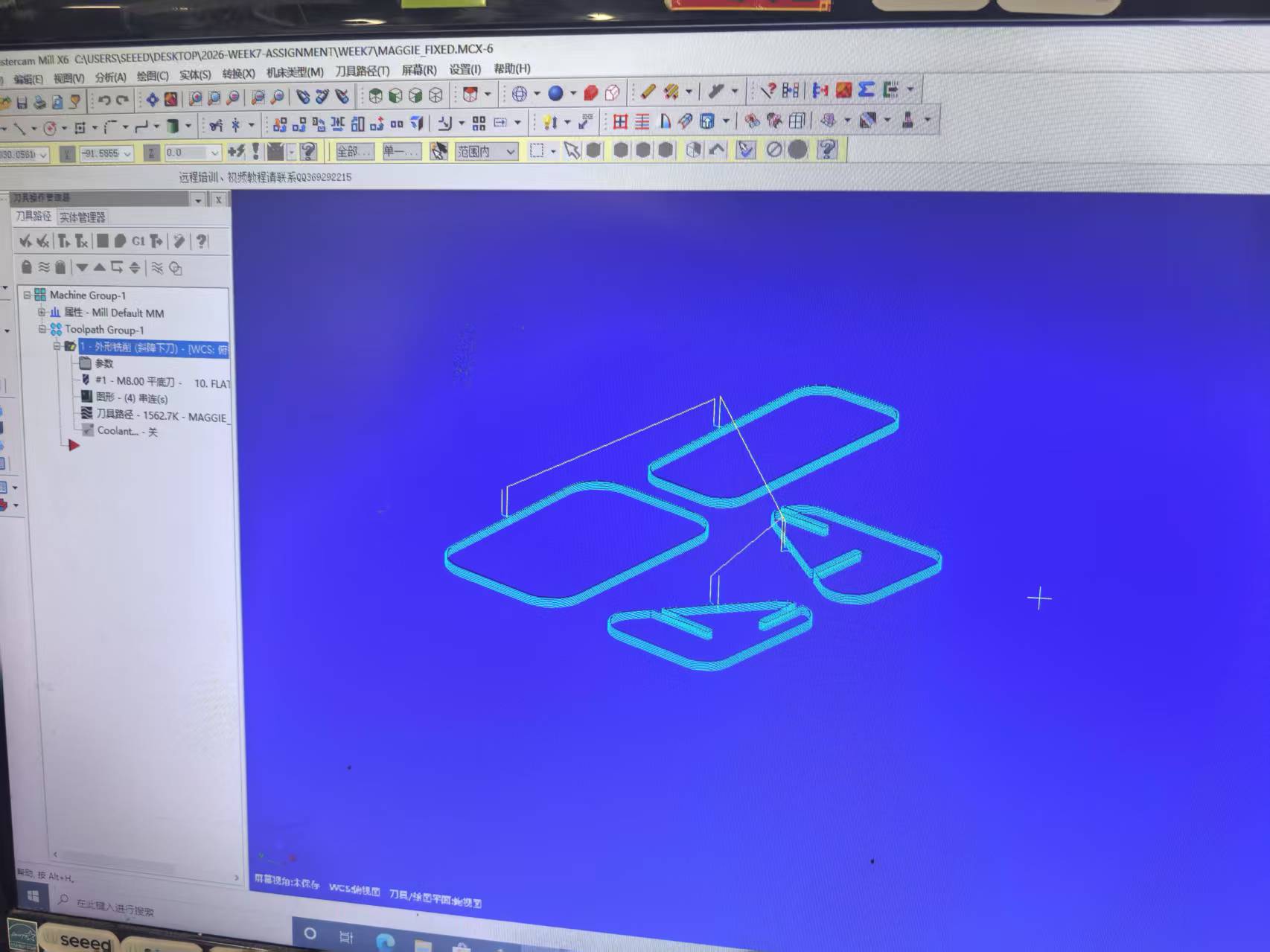Click the Undo arrow in the toolbar
Image resolution: width=1270 pixels, height=952 pixels.
[x=104, y=100]
